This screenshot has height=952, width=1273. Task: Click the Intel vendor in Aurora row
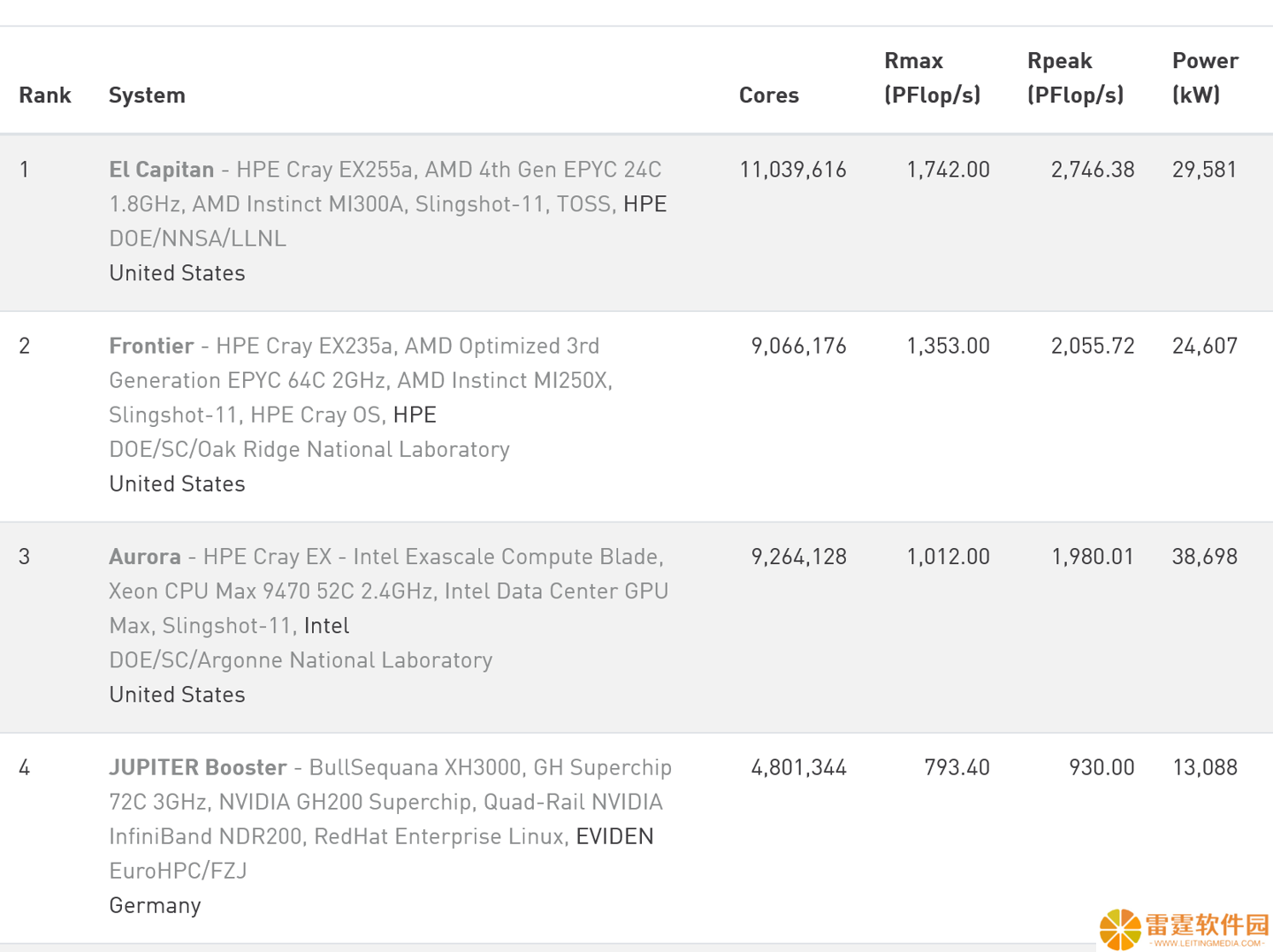327,625
